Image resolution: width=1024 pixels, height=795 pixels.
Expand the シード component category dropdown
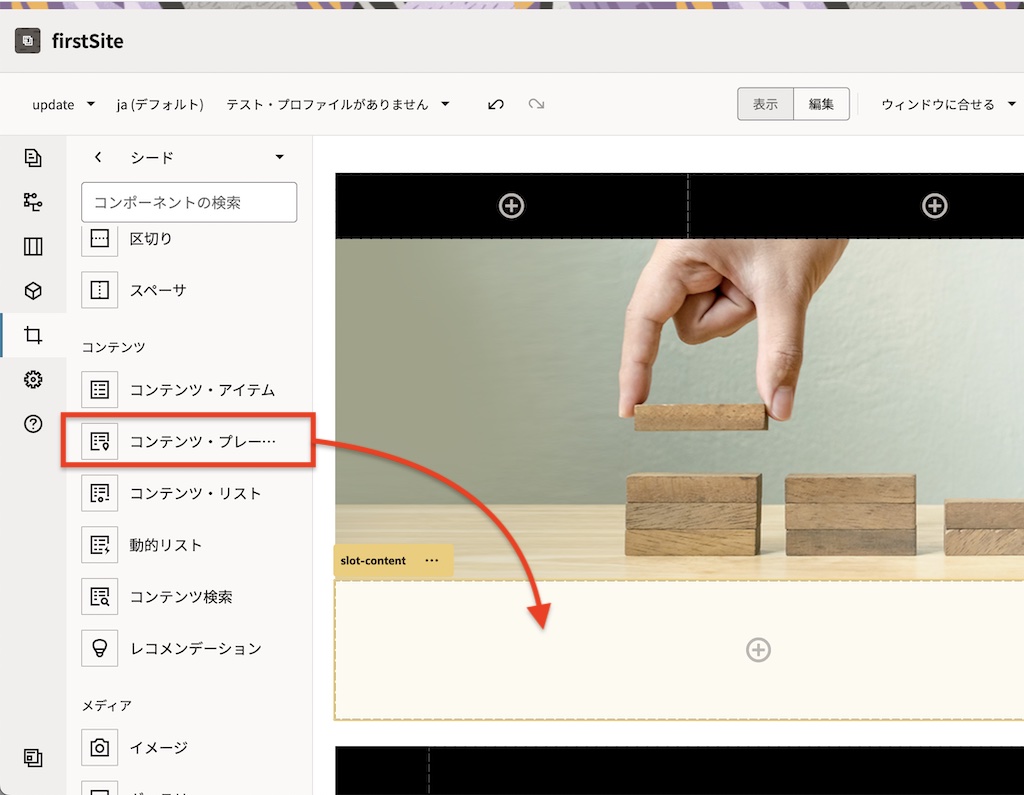point(279,157)
